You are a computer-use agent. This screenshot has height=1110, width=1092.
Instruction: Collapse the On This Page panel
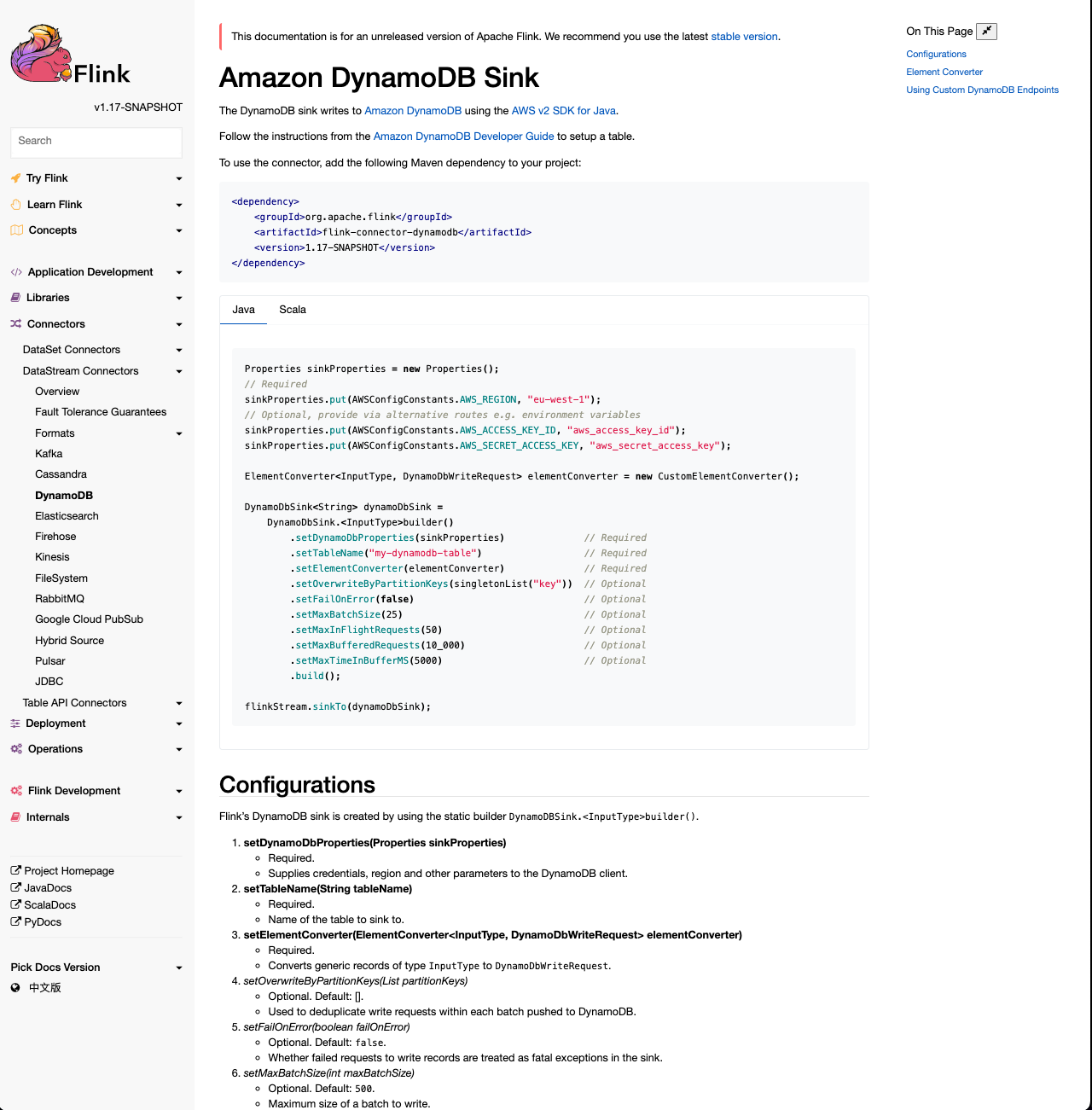[x=986, y=32]
